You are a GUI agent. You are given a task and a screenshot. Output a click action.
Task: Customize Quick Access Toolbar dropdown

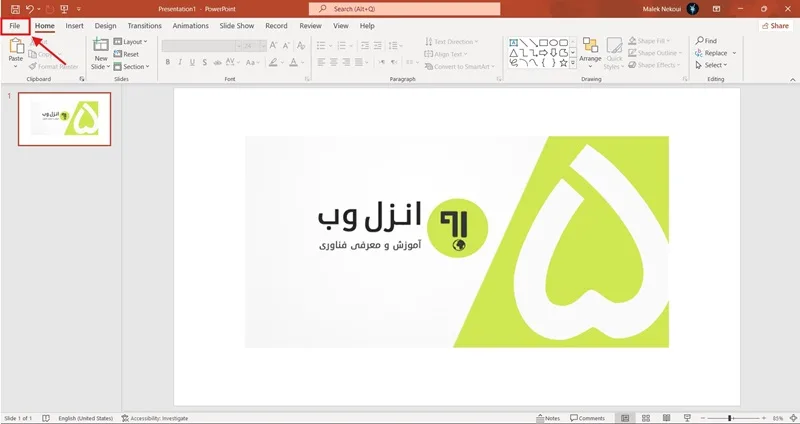pyautogui.click(x=79, y=9)
